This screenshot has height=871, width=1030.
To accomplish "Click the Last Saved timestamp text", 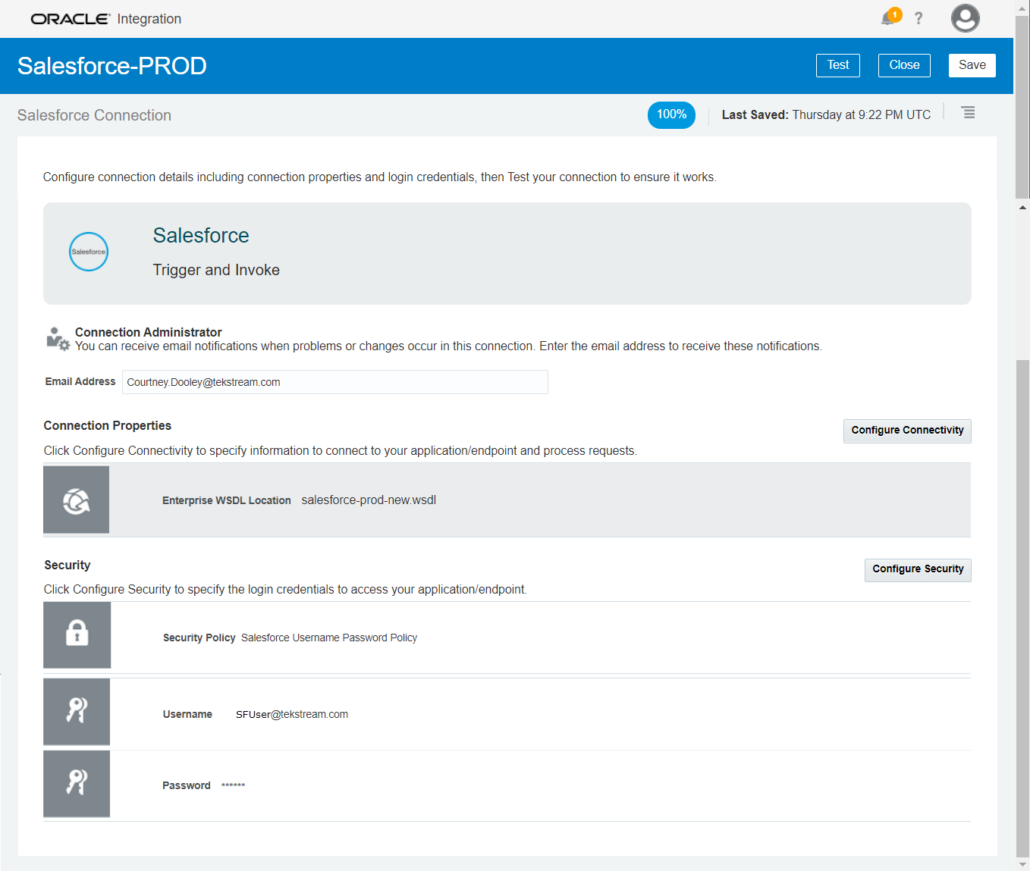I will click(x=825, y=114).
